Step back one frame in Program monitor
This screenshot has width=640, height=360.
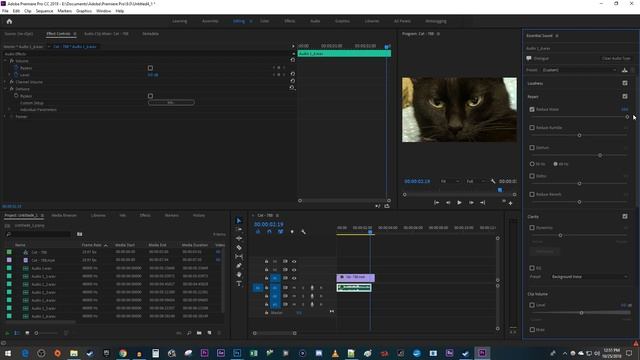point(448,202)
